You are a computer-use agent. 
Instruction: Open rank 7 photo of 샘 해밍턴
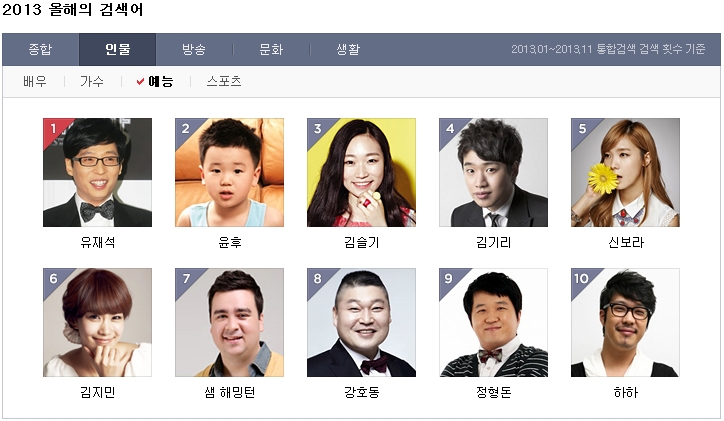tap(229, 322)
